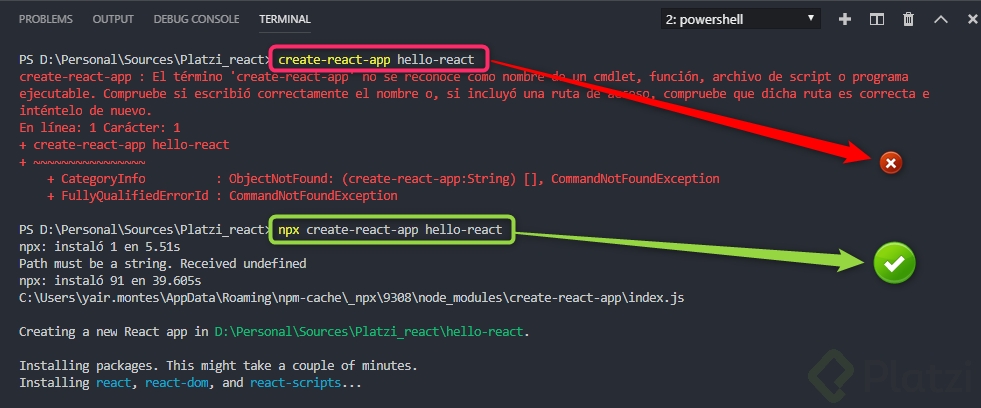981x408 pixels.
Task: Click the first 'PS D:\Personal\Sources\Platzi_react>' prompt
Action: tap(145, 60)
